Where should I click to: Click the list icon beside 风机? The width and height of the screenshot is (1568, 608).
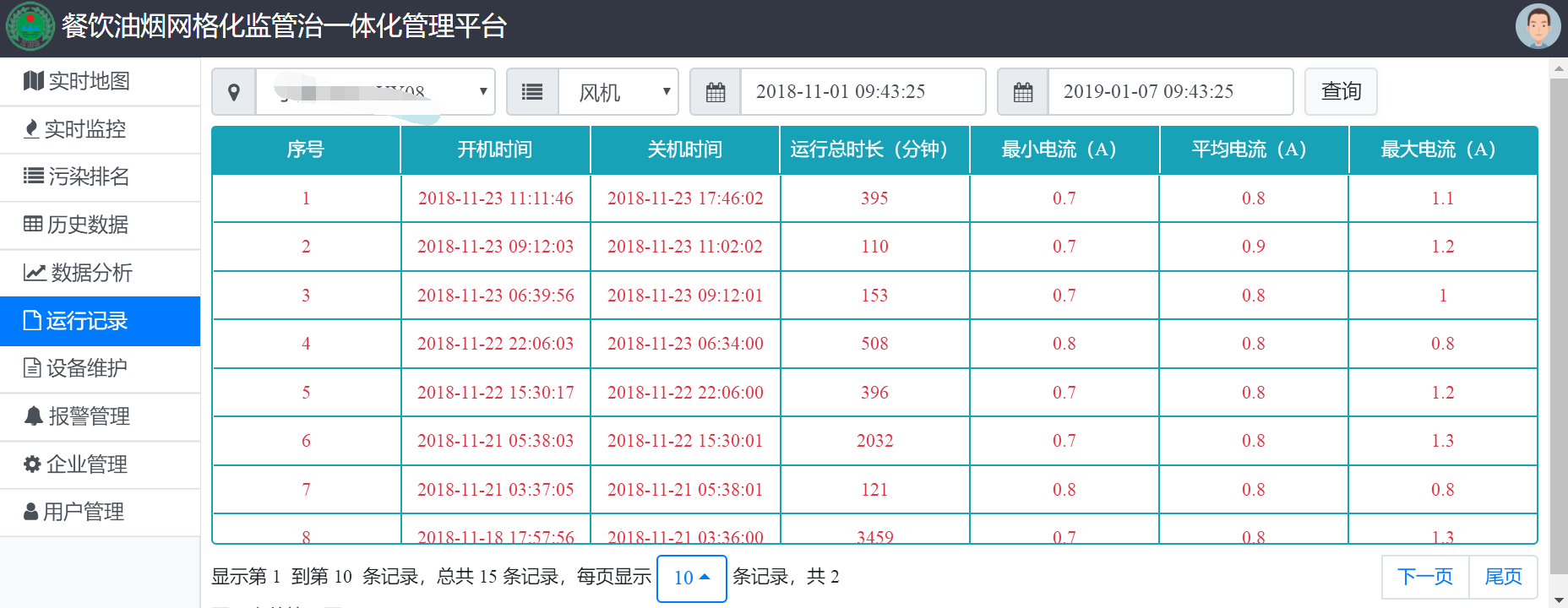[x=532, y=92]
